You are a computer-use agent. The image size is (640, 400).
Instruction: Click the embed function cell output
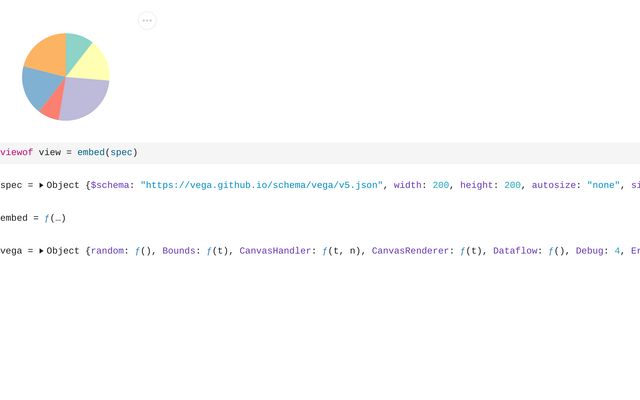[54, 218]
